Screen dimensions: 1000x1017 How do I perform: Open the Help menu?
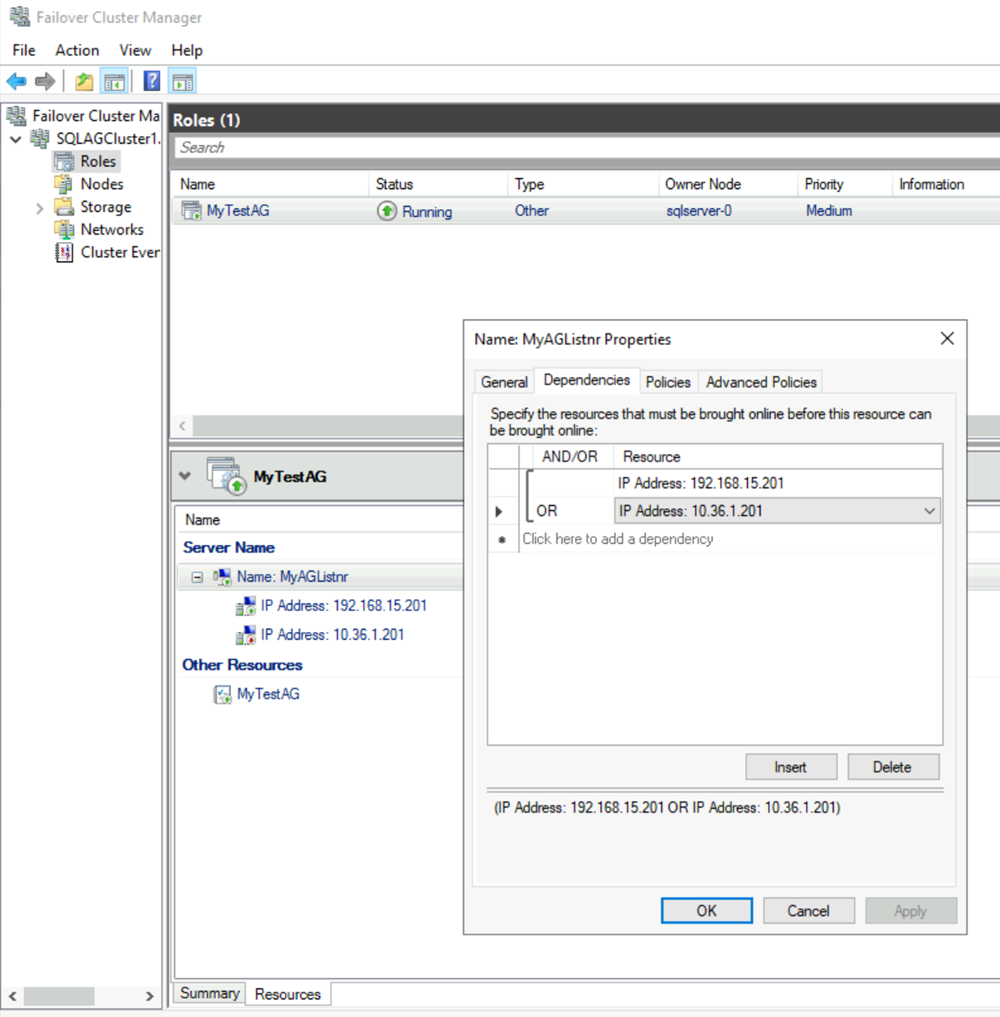pos(187,50)
